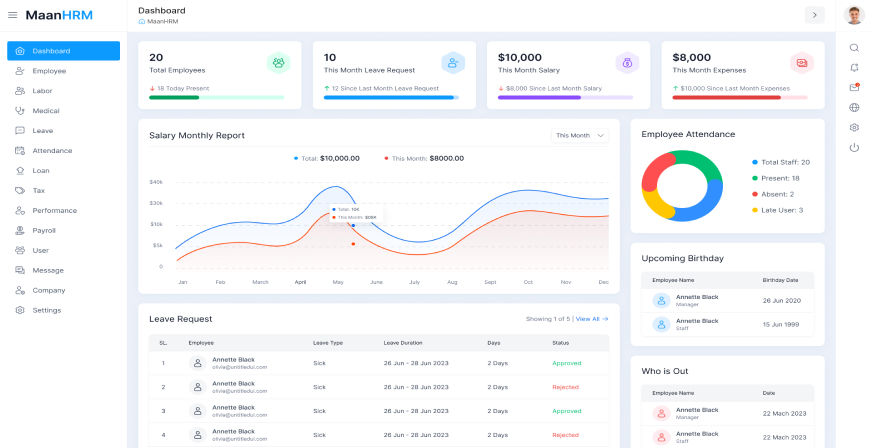Image resolution: width=873 pixels, height=448 pixels.
Task: Click the This Month Expenses progress bar
Action: [740, 98]
